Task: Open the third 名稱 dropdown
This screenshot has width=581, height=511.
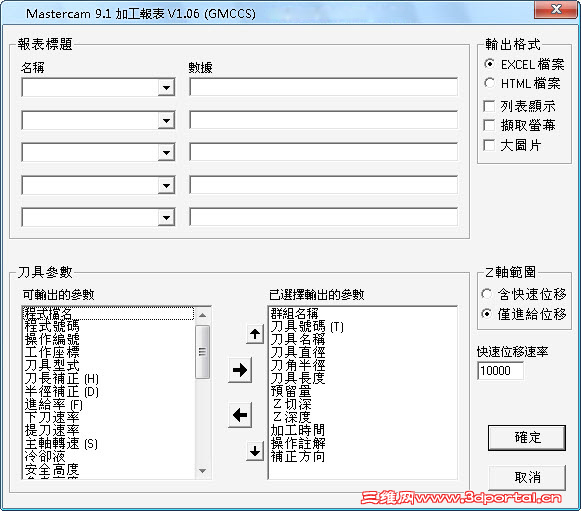Action: [x=166, y=152]
